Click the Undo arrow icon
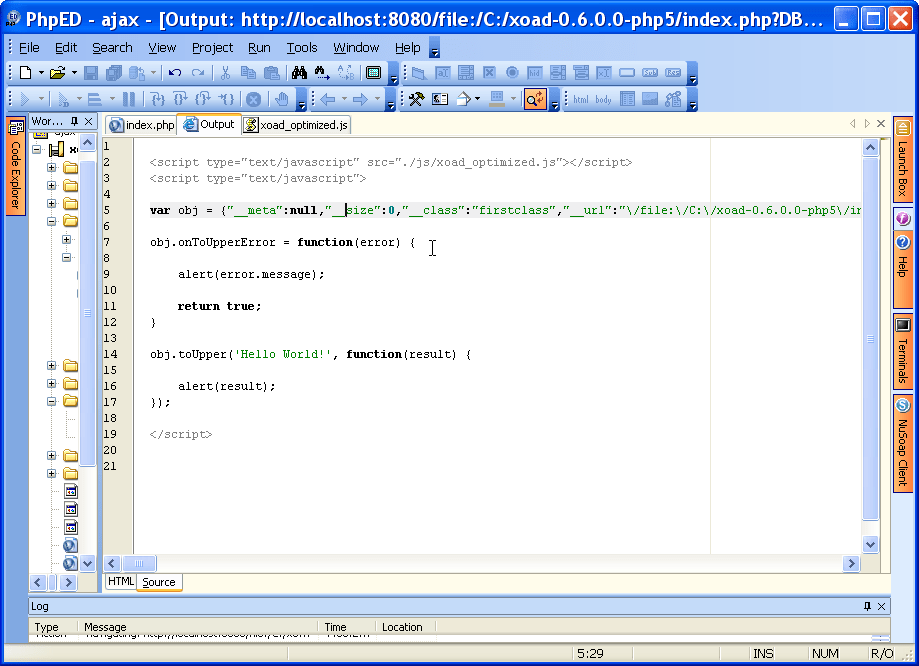 coord(175,73)
